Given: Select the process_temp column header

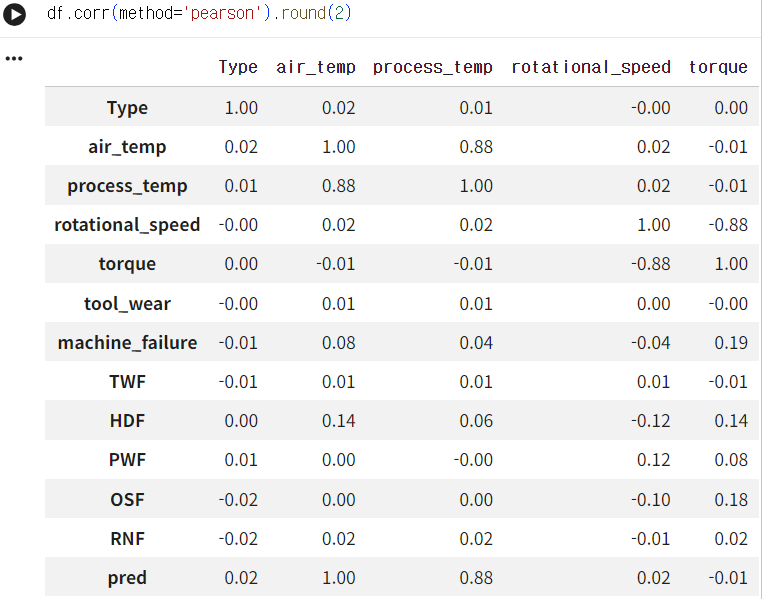Looking at the screenshot, I should (x=433, y=67).
